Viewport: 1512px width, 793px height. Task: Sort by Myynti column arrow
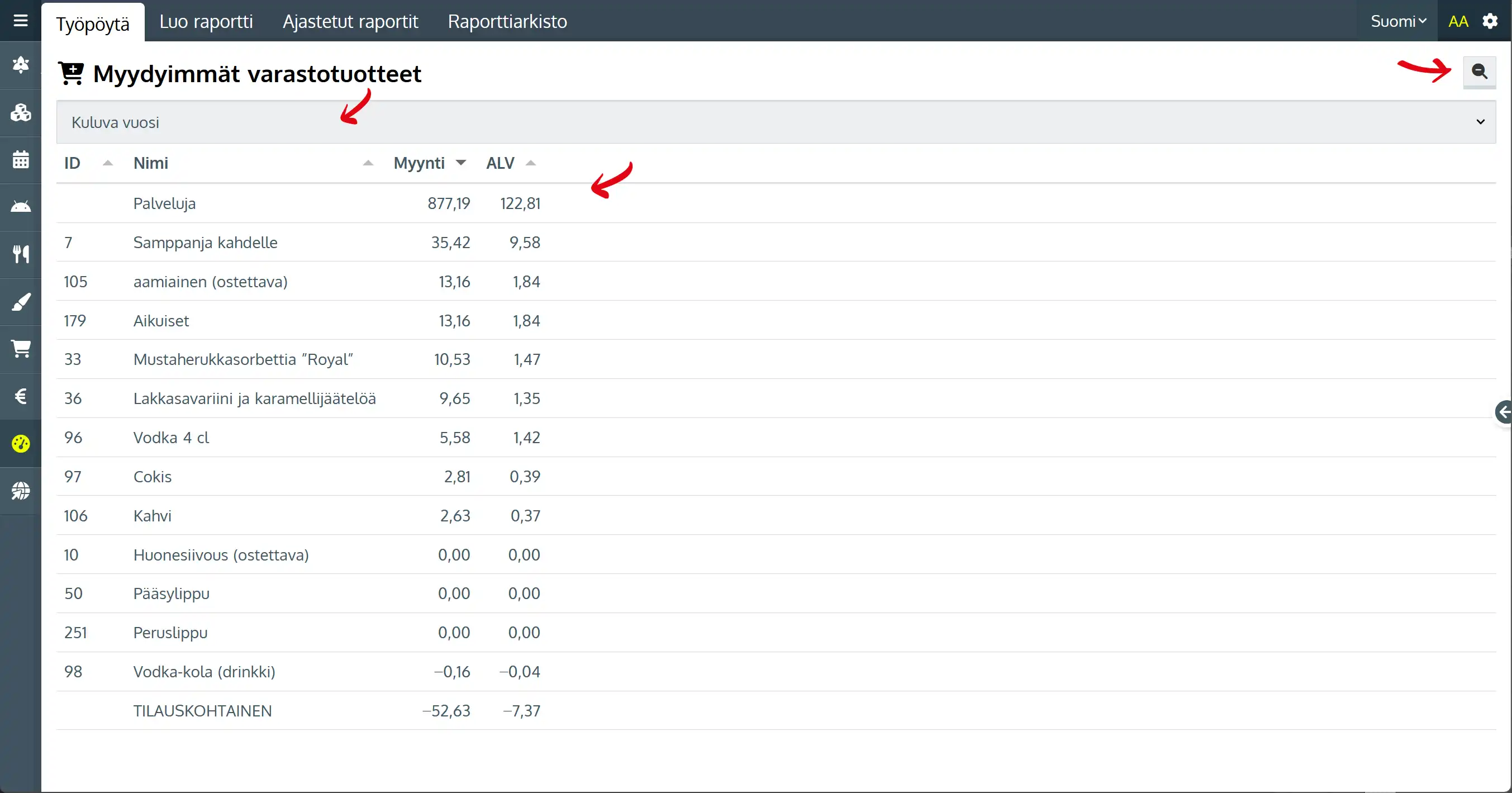click(461, 163)
